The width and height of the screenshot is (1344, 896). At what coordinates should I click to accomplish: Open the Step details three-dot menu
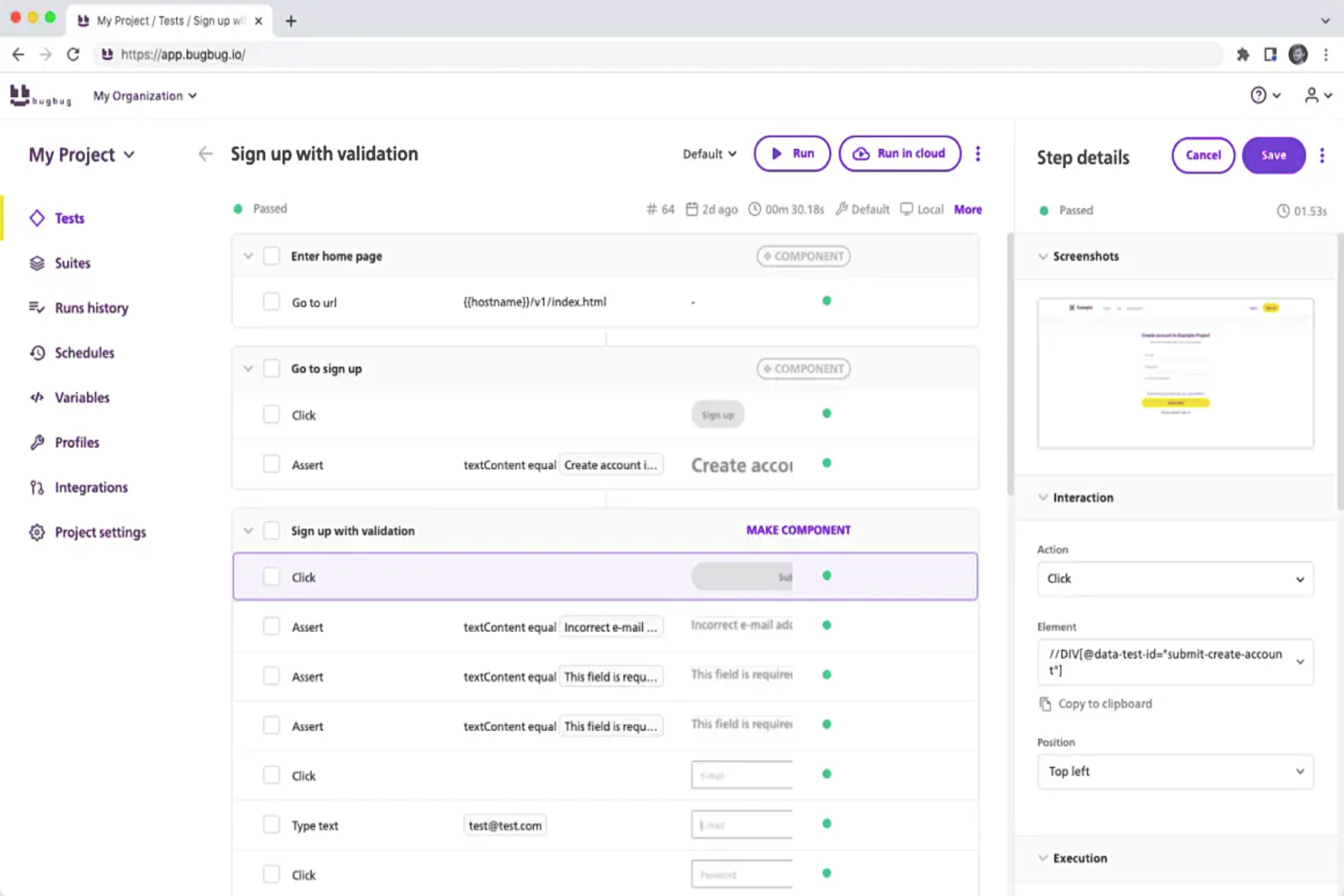tap(1322, 155)
